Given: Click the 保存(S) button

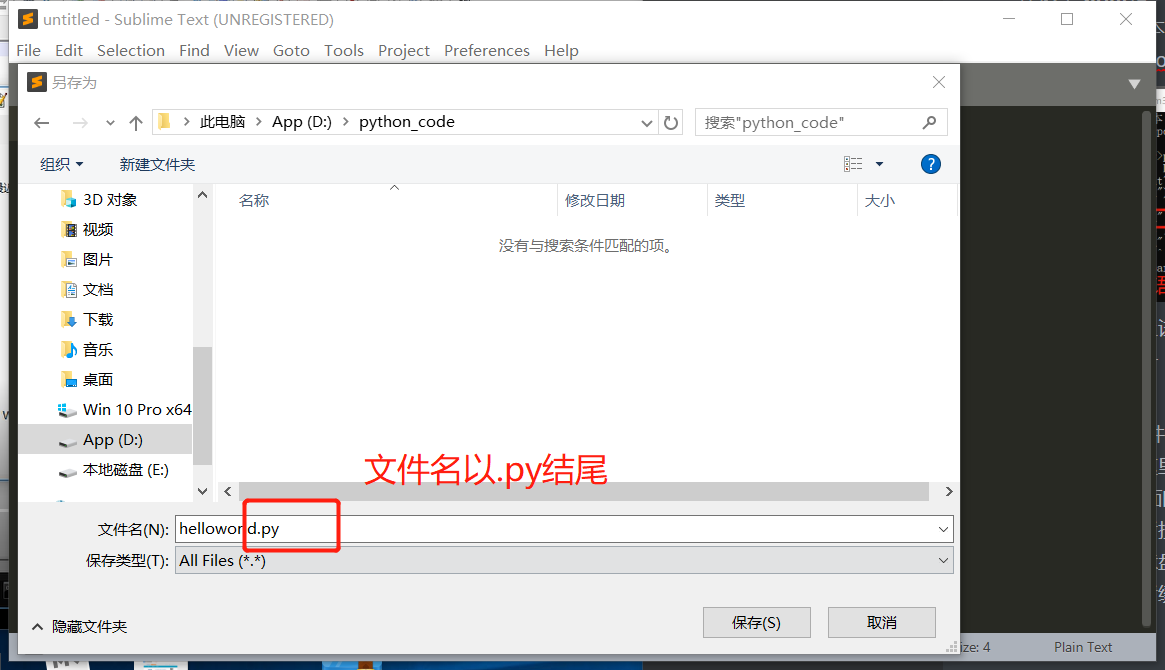Looking at the screenshot, I should [x=756, y=622].
